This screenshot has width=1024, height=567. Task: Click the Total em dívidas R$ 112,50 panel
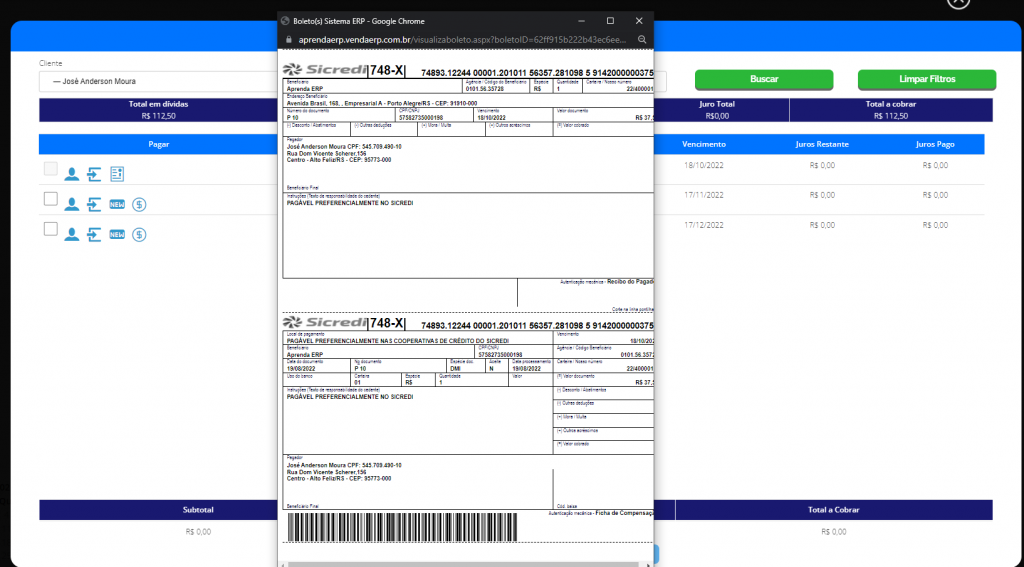[x=159, y=110]
